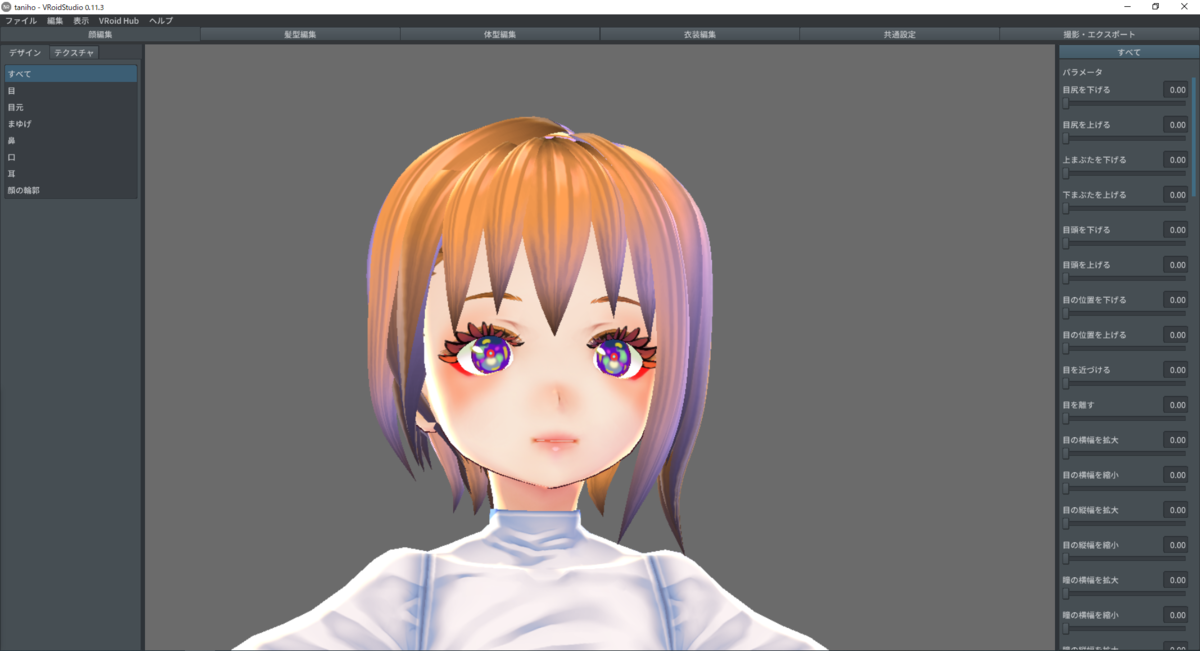Image resolution: width=1200 pixels, height=651 pixels.
Task: Open the 撮影・エクスポート tab
Action: [1100, 34]
